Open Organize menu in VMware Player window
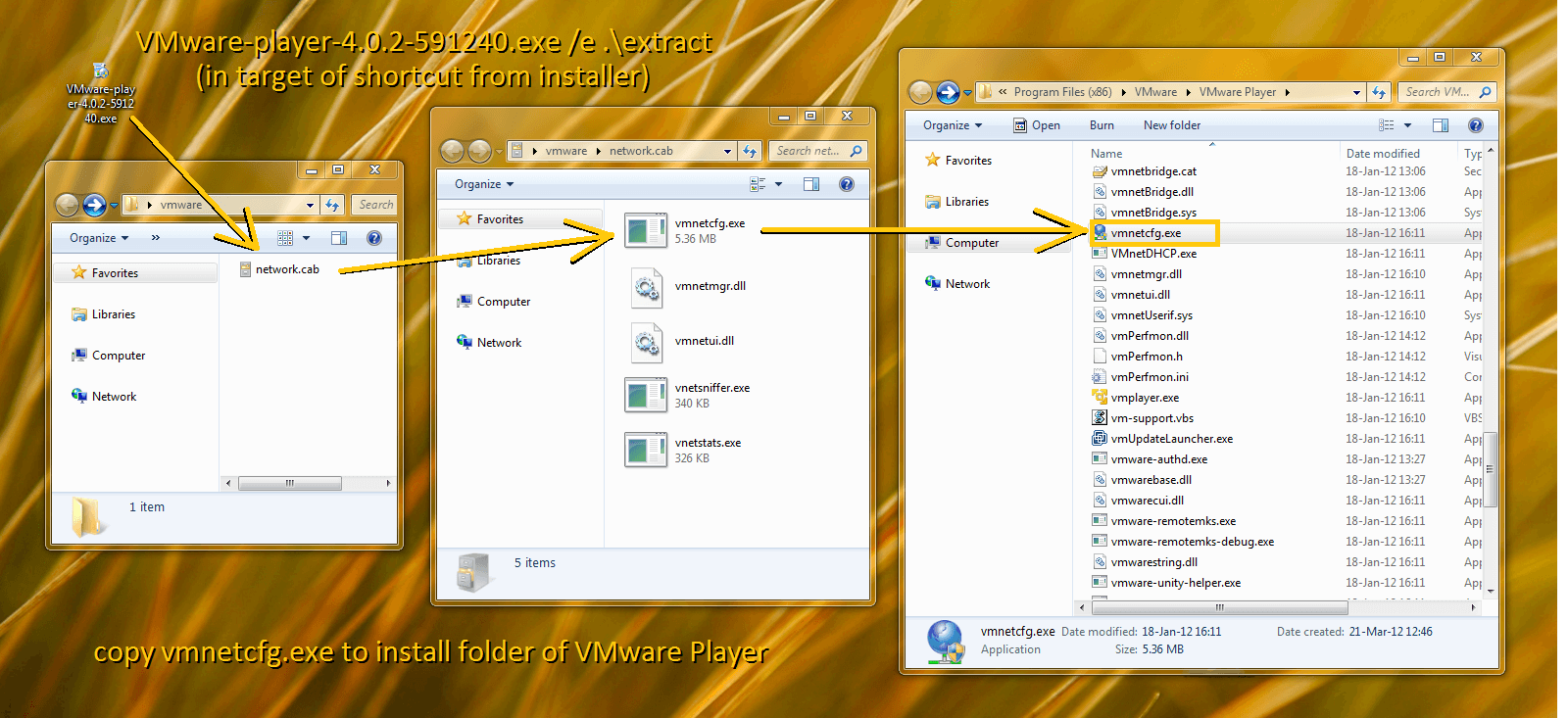The height and width of the screenshot is (718, 1568). [953, 125]
